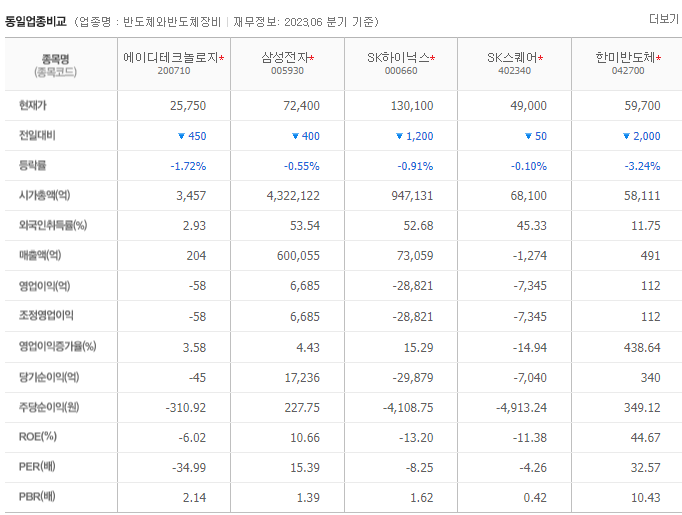Screen dimensions: 682x515
Task: Click the down arrow beside 400
Action: click(x=295, y=136)
